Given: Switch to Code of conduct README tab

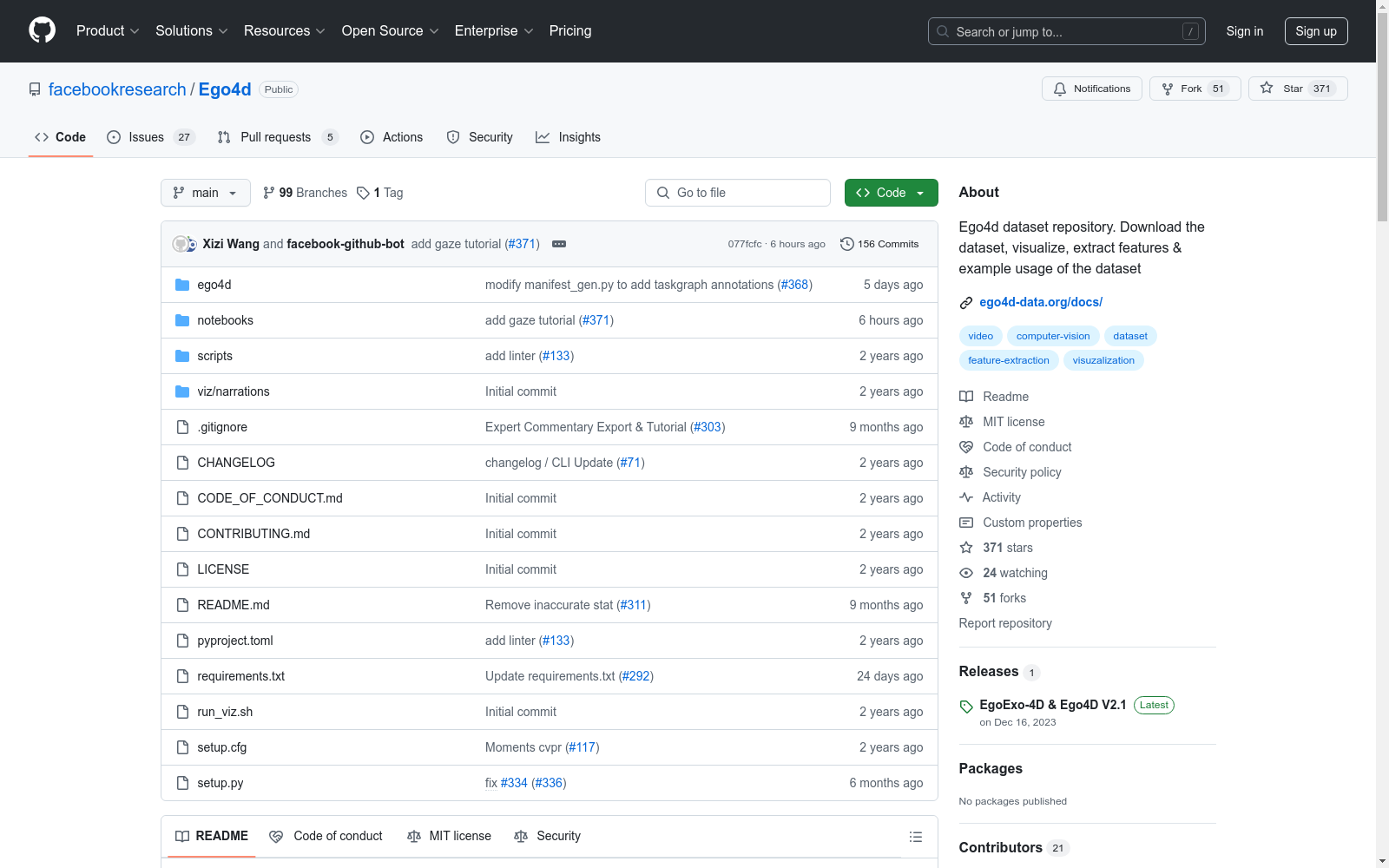Looking at the screenshot, I should click(326, 836).
